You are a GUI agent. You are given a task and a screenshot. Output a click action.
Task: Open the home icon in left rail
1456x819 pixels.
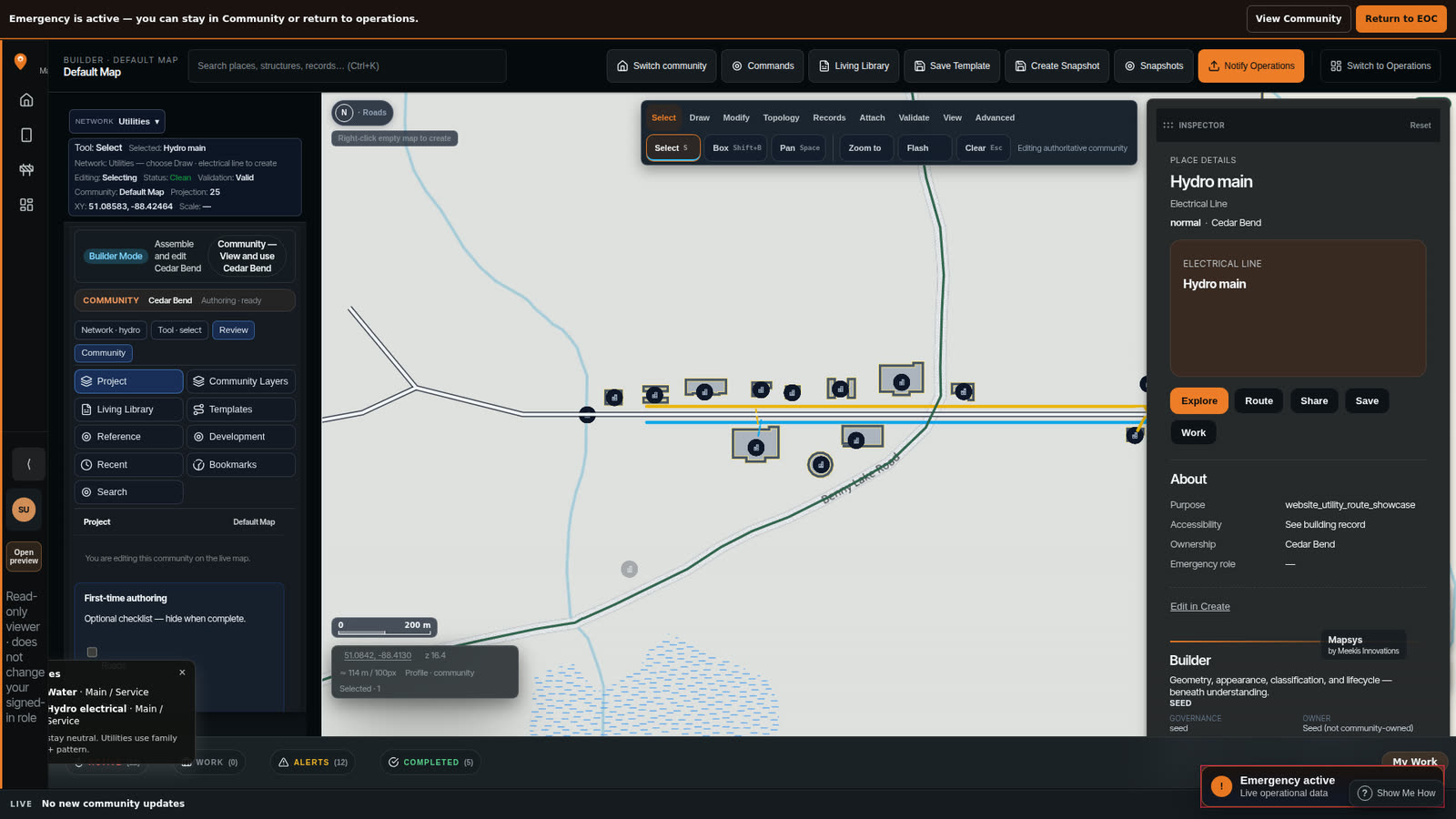[x=26, y=100]
